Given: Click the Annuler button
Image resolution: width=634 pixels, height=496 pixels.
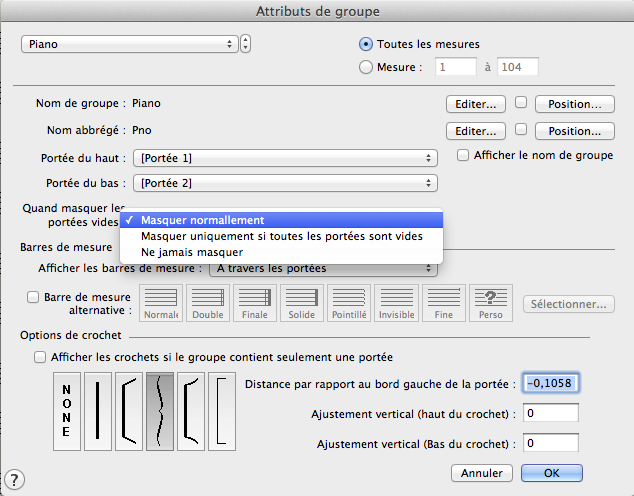Looking at the screenshot, I should (483, 472).
